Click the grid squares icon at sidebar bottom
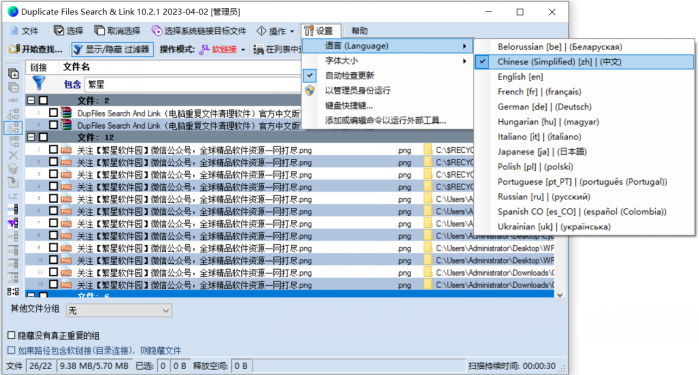This screenshot has width=699, height=375. click(13, 292)
